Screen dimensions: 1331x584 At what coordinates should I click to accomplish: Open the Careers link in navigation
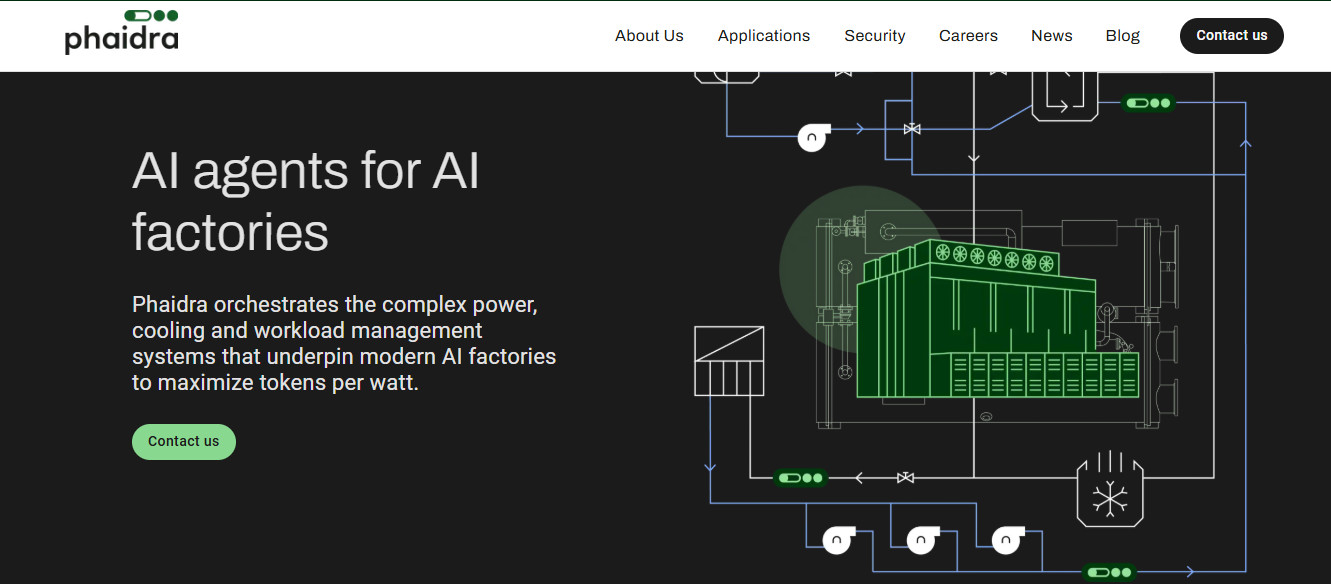click(x=968, y=36)
